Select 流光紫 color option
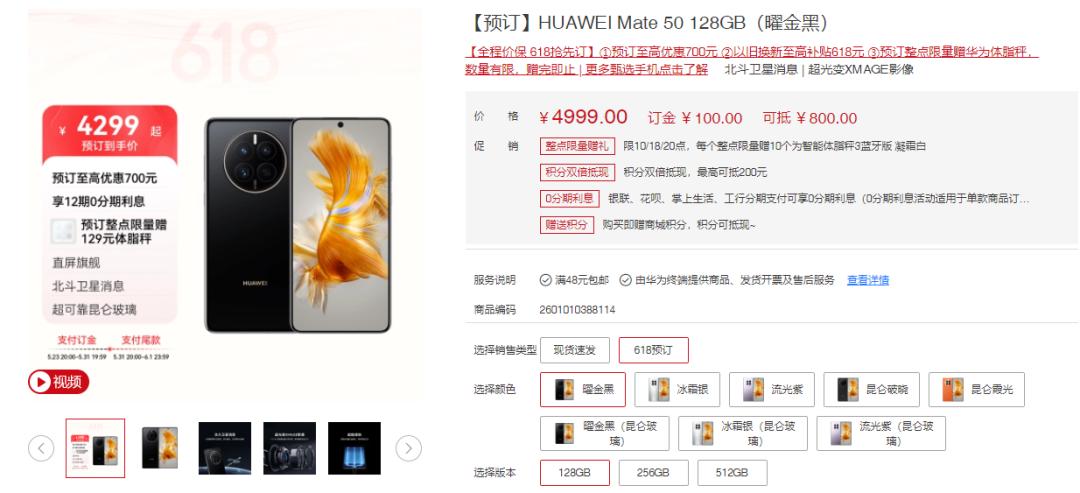This screenshot has width=1080, height=493. [x=771, y=390]
